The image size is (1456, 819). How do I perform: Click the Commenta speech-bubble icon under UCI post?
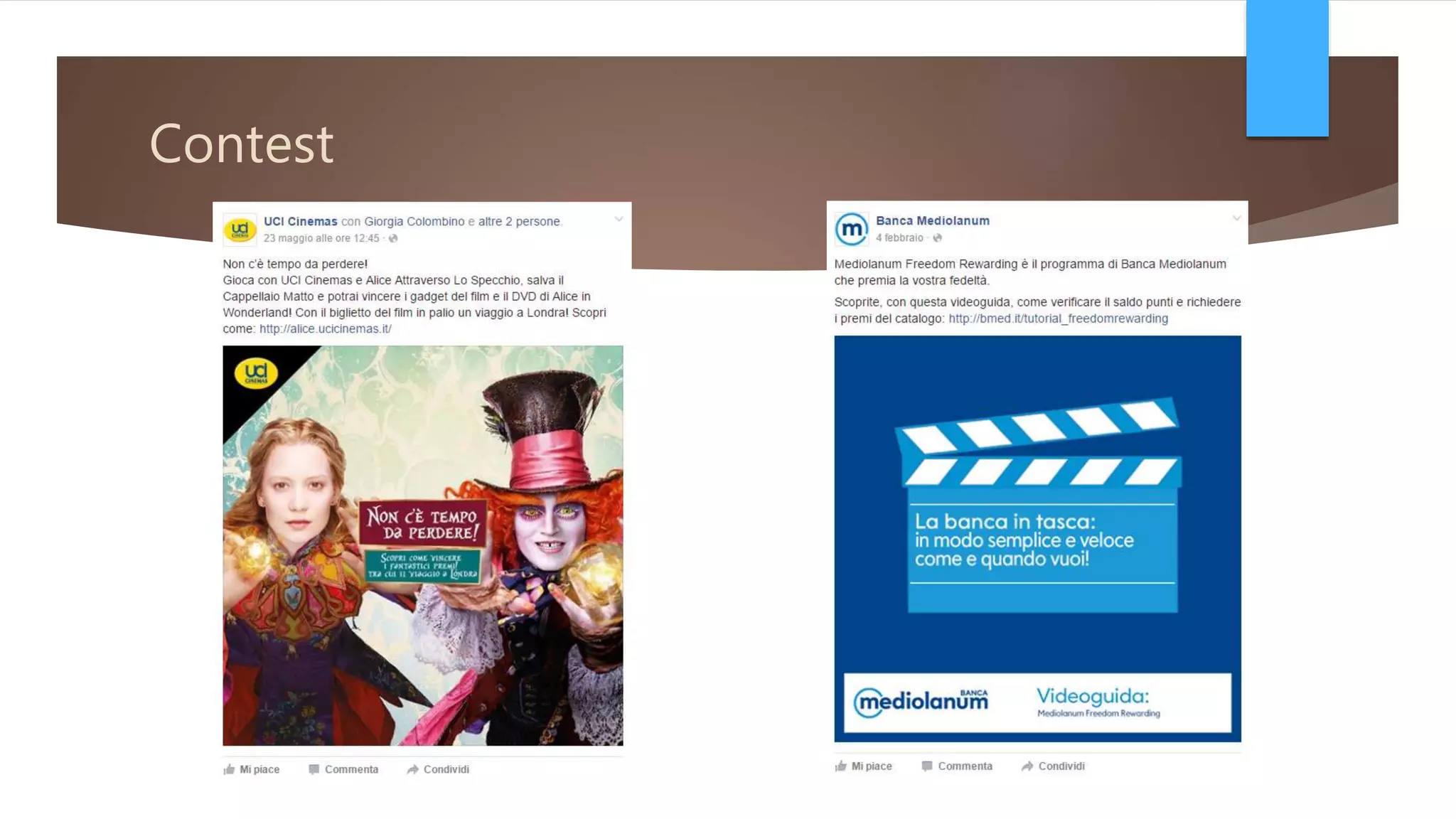click(314, 769)
